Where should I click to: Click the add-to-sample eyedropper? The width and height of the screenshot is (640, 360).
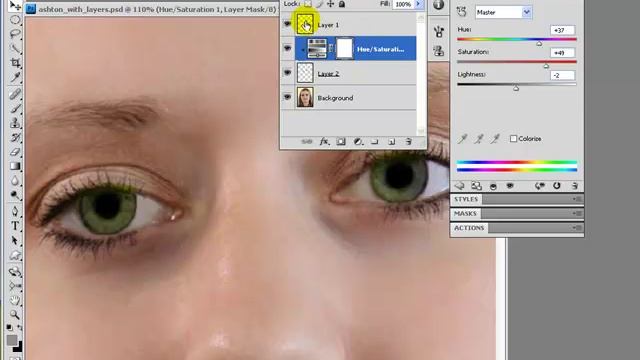[479, 139]
